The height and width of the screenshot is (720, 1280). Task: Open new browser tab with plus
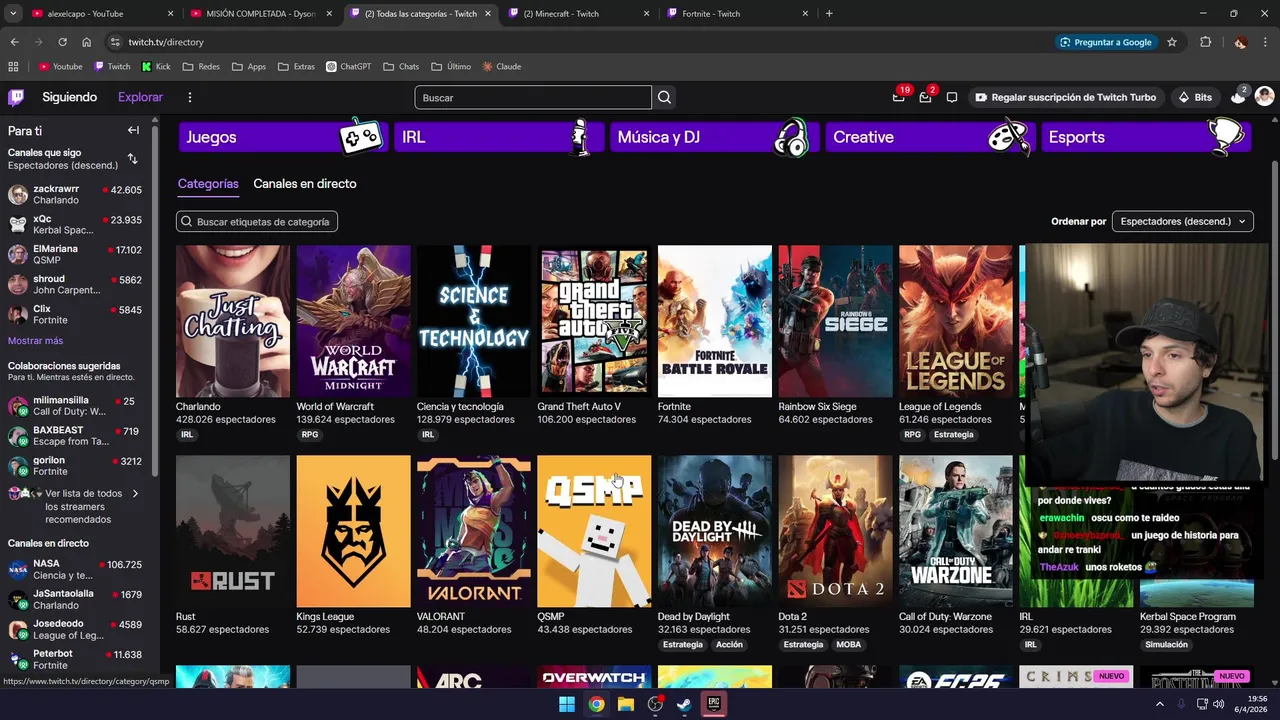(829, 13)
